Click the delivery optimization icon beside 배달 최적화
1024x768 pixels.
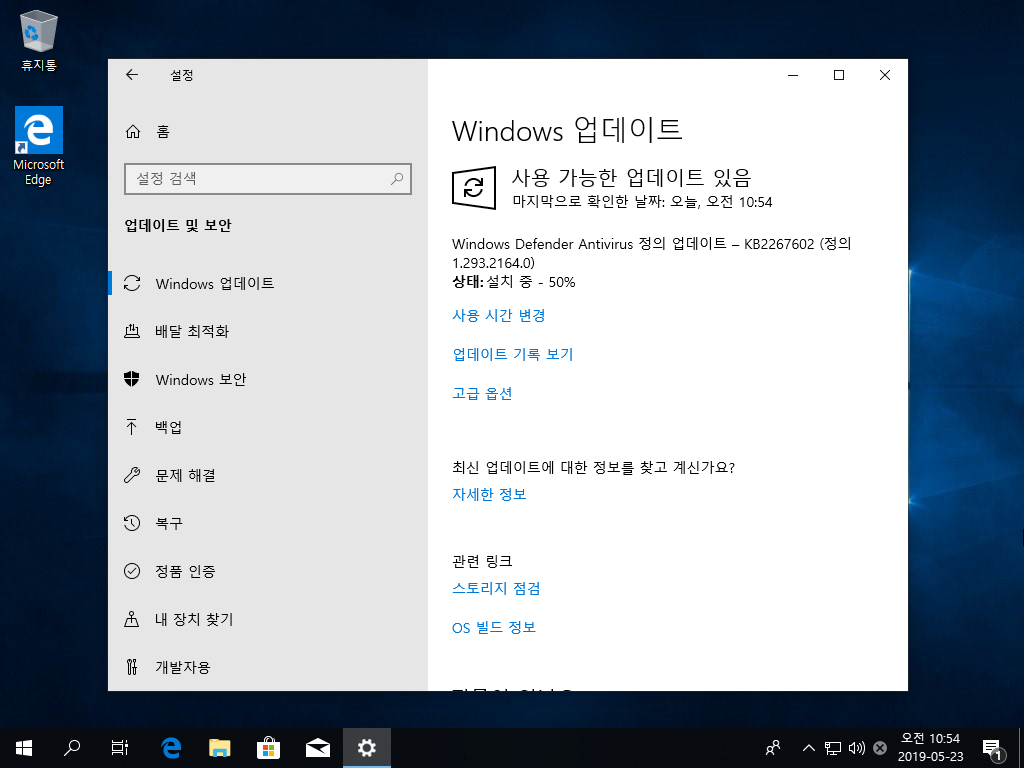coord(132,331)
